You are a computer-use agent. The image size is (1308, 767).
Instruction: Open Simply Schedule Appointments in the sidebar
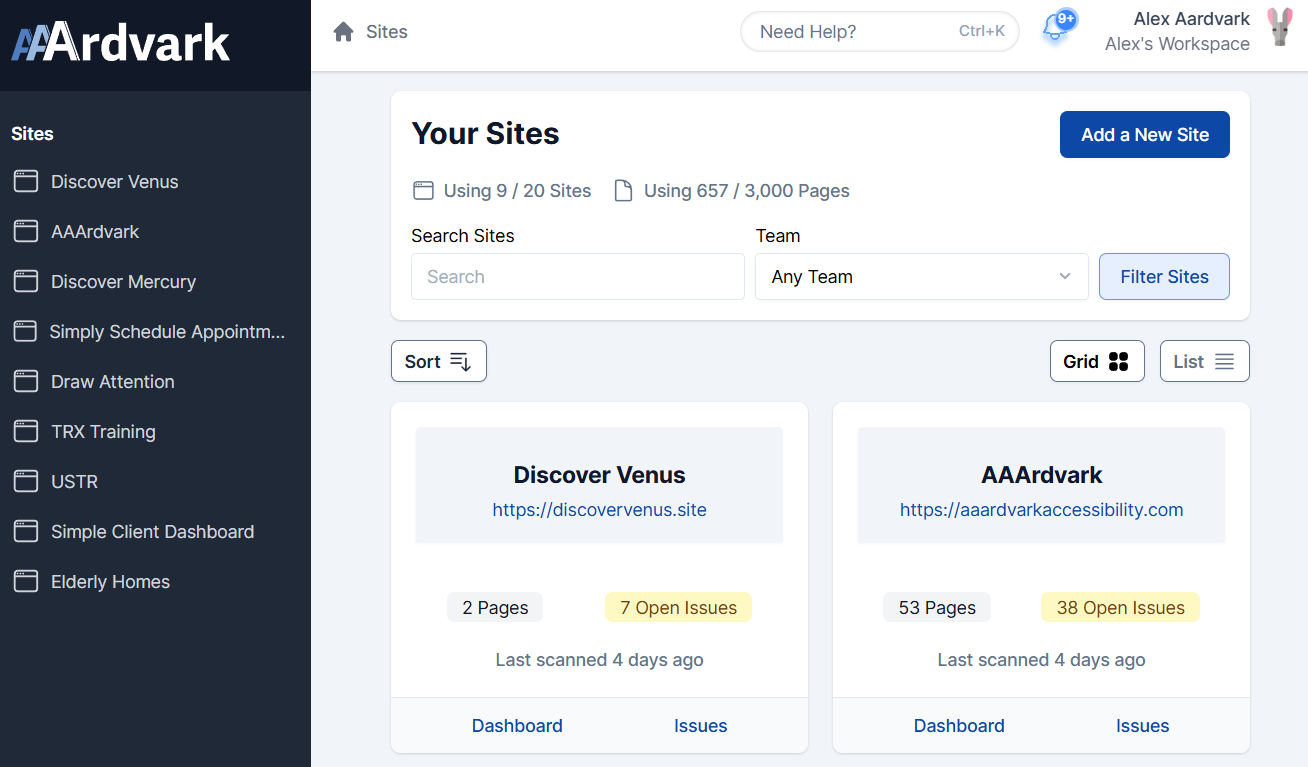[x=167, y=332]
